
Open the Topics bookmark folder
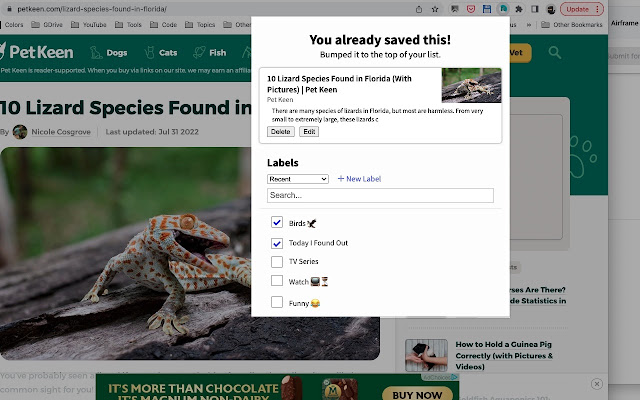tap(200, 24)
